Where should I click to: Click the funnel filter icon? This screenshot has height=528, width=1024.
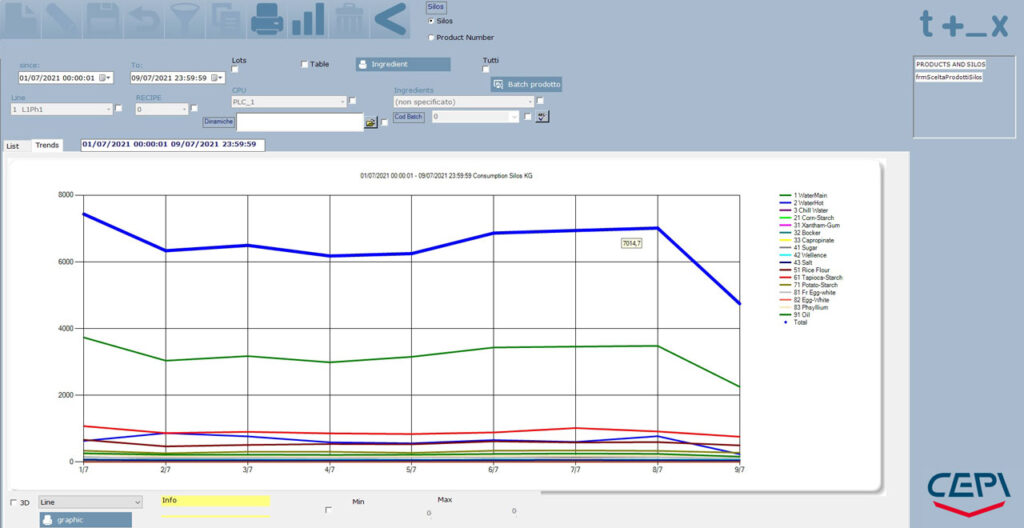(x=183, y=20)
